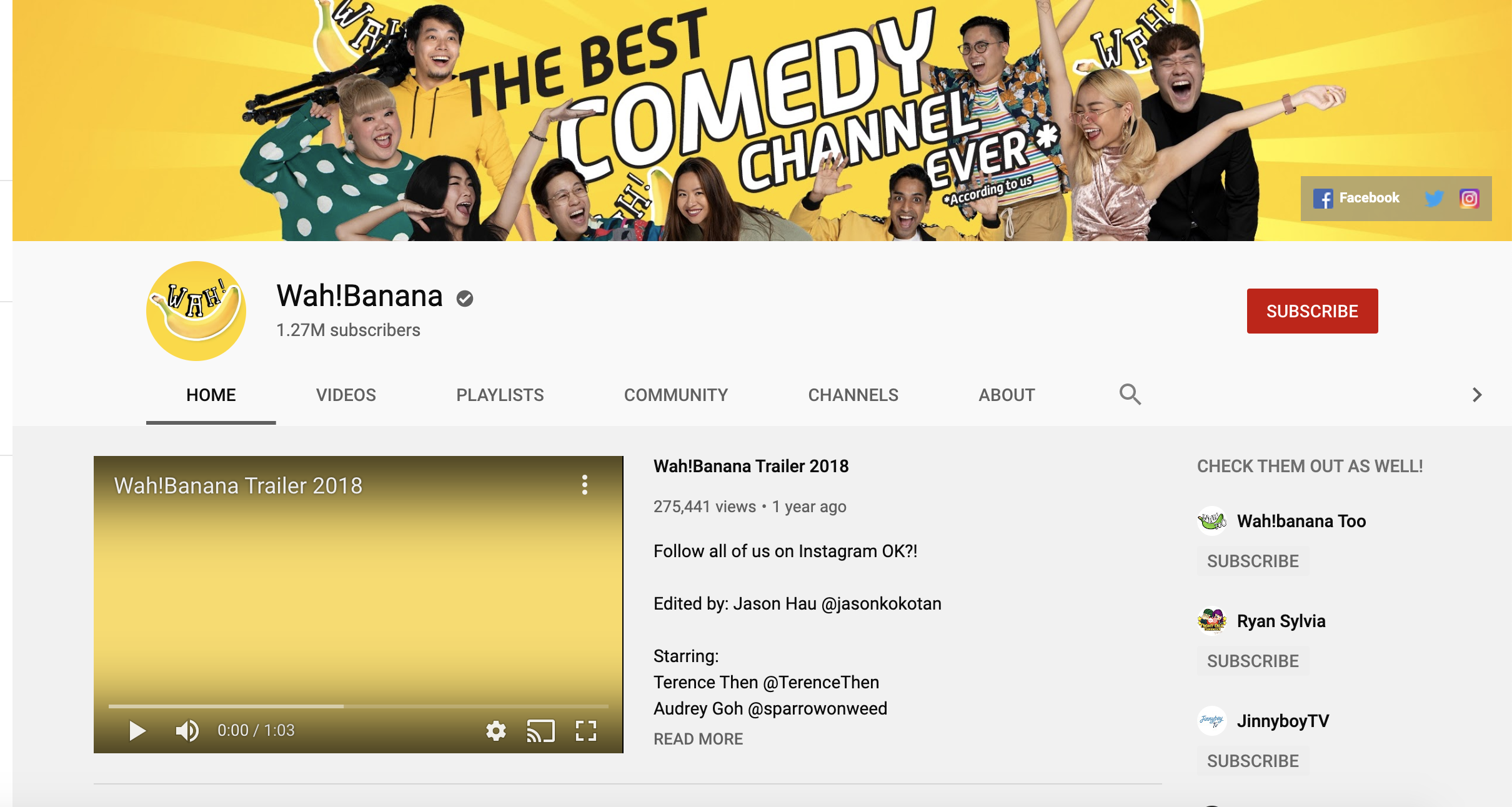This screenshot has height=807, width=1512.
Task: Click 'Follow all of us on Instagram OK?!' text
Action: pyautogui.click(x=785, y=551)
